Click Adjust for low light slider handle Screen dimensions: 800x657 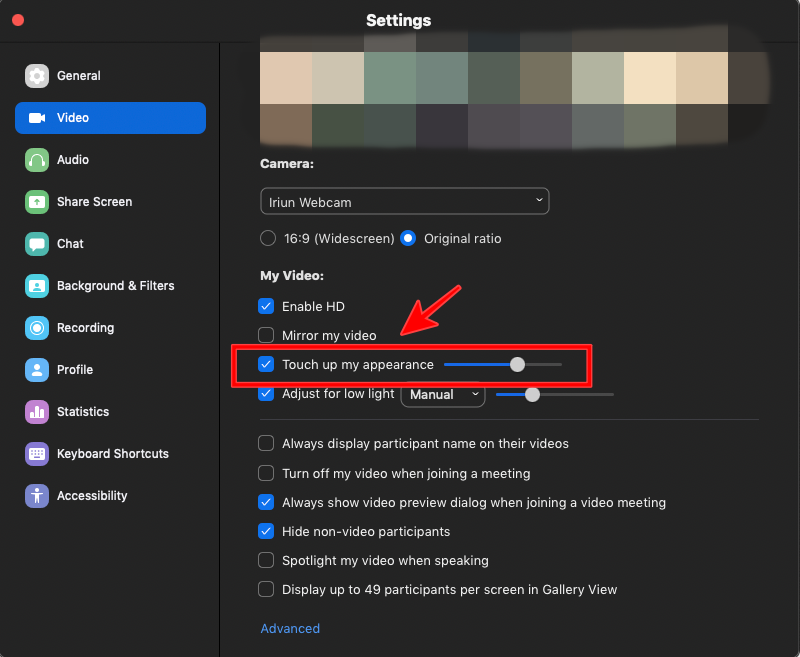pos(532,394)
